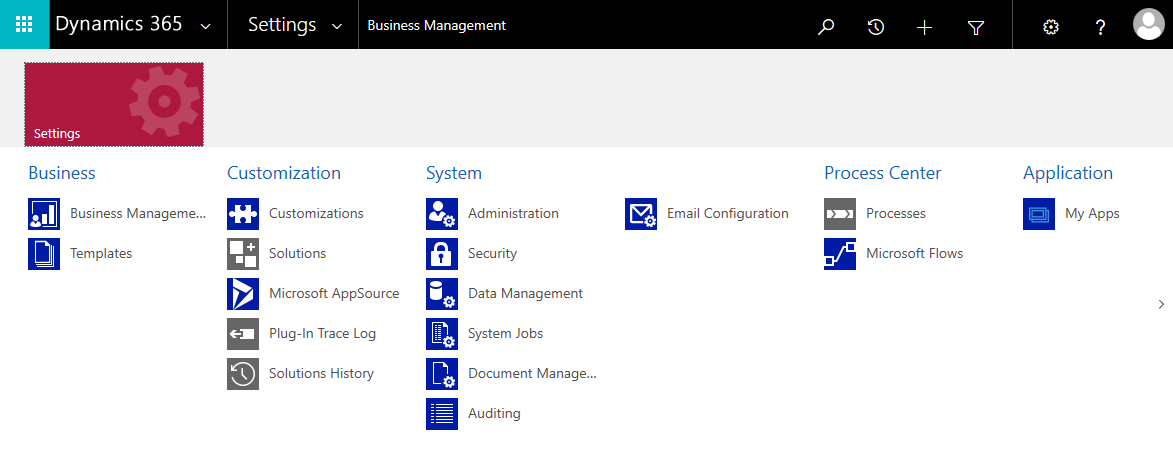Viewport: 1173px width, 451px height.
Task: Open Customizations link
Action: [x=316, y=214]
